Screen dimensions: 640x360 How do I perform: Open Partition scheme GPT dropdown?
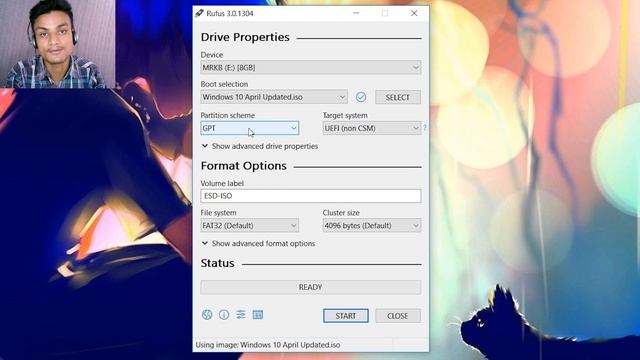pyautogui.click(x=249, y=128)
